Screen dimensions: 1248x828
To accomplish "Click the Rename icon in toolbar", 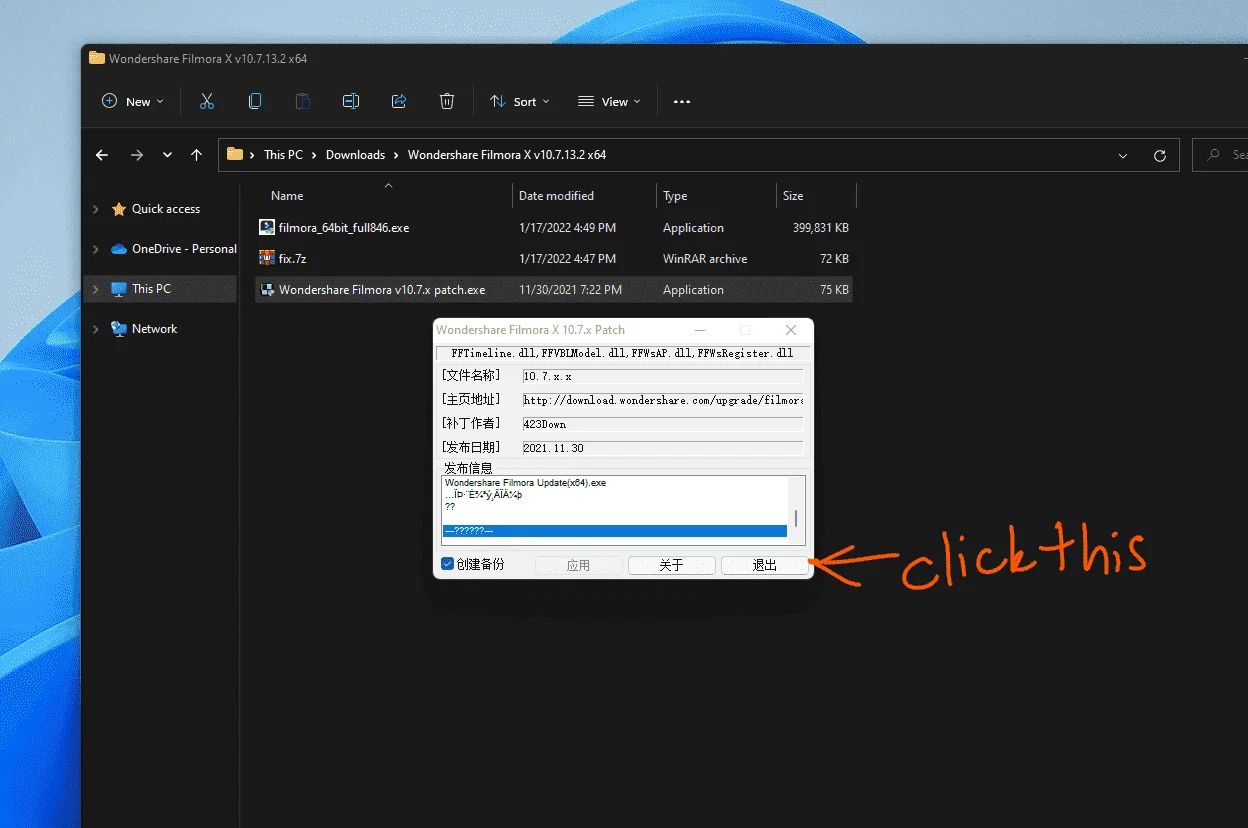I will point(351,101).
